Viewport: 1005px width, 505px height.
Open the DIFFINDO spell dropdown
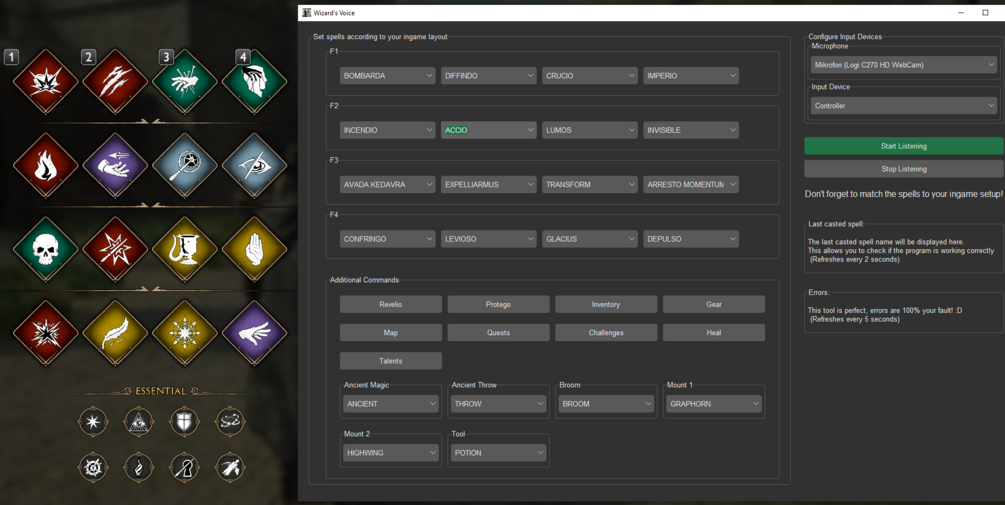tap(489, 76)
